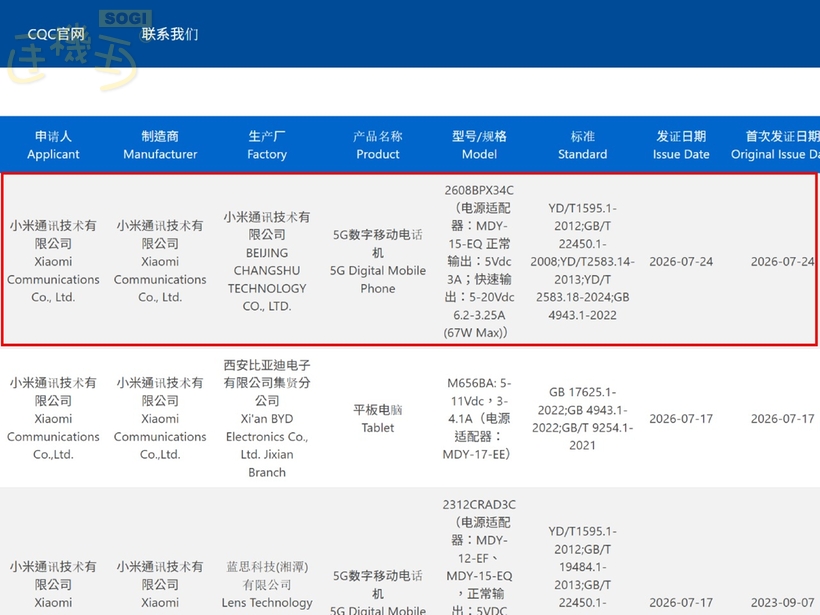The width and height of the screenshot is (820, 615).
Task: Open the 联系我们 contact link
Action: pos(169,34)
